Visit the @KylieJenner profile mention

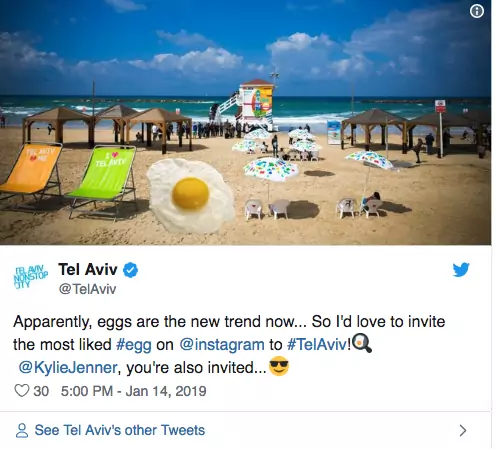click(x=68, y=367)
